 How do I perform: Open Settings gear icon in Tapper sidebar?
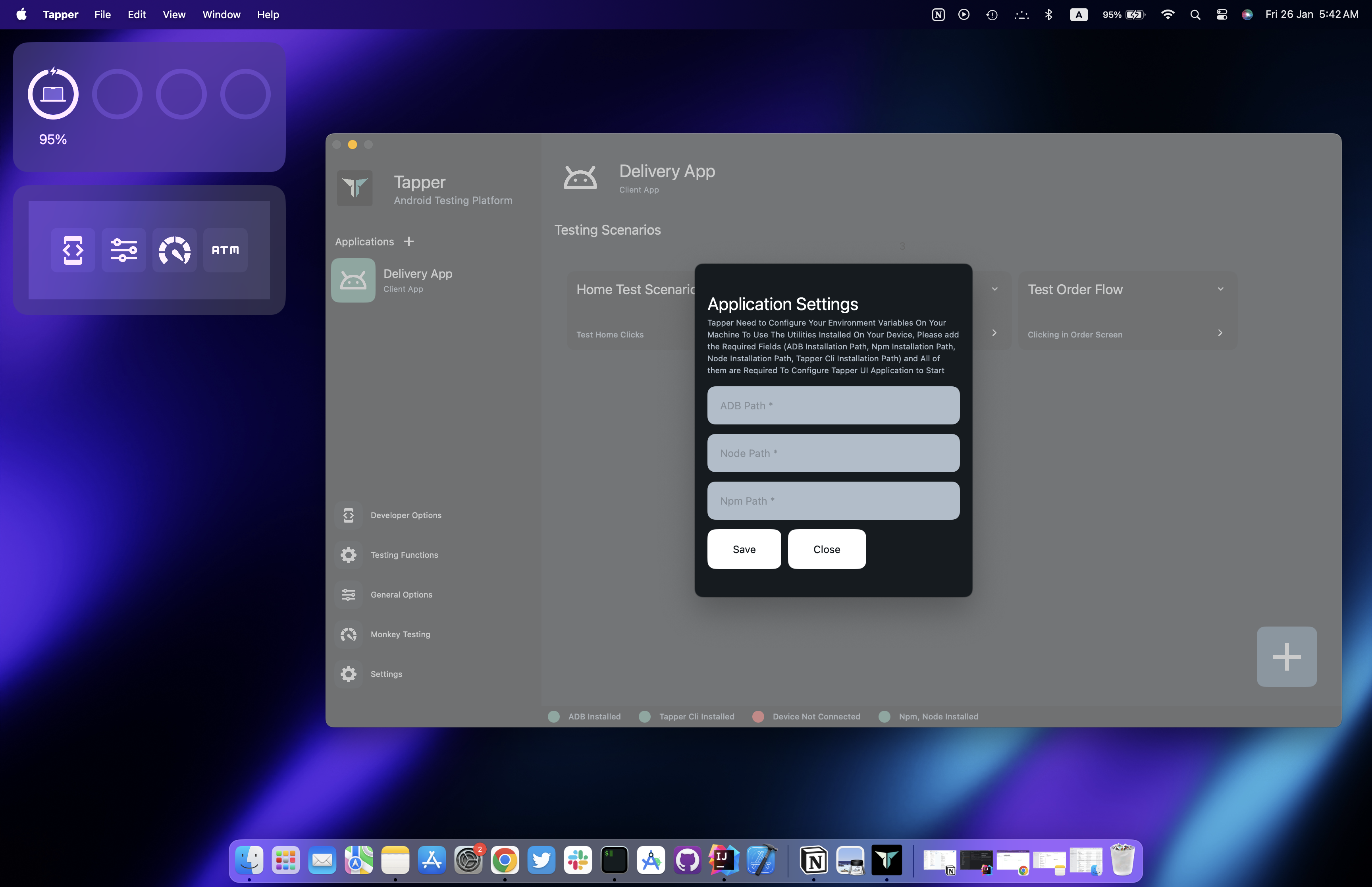coord(348,674)
